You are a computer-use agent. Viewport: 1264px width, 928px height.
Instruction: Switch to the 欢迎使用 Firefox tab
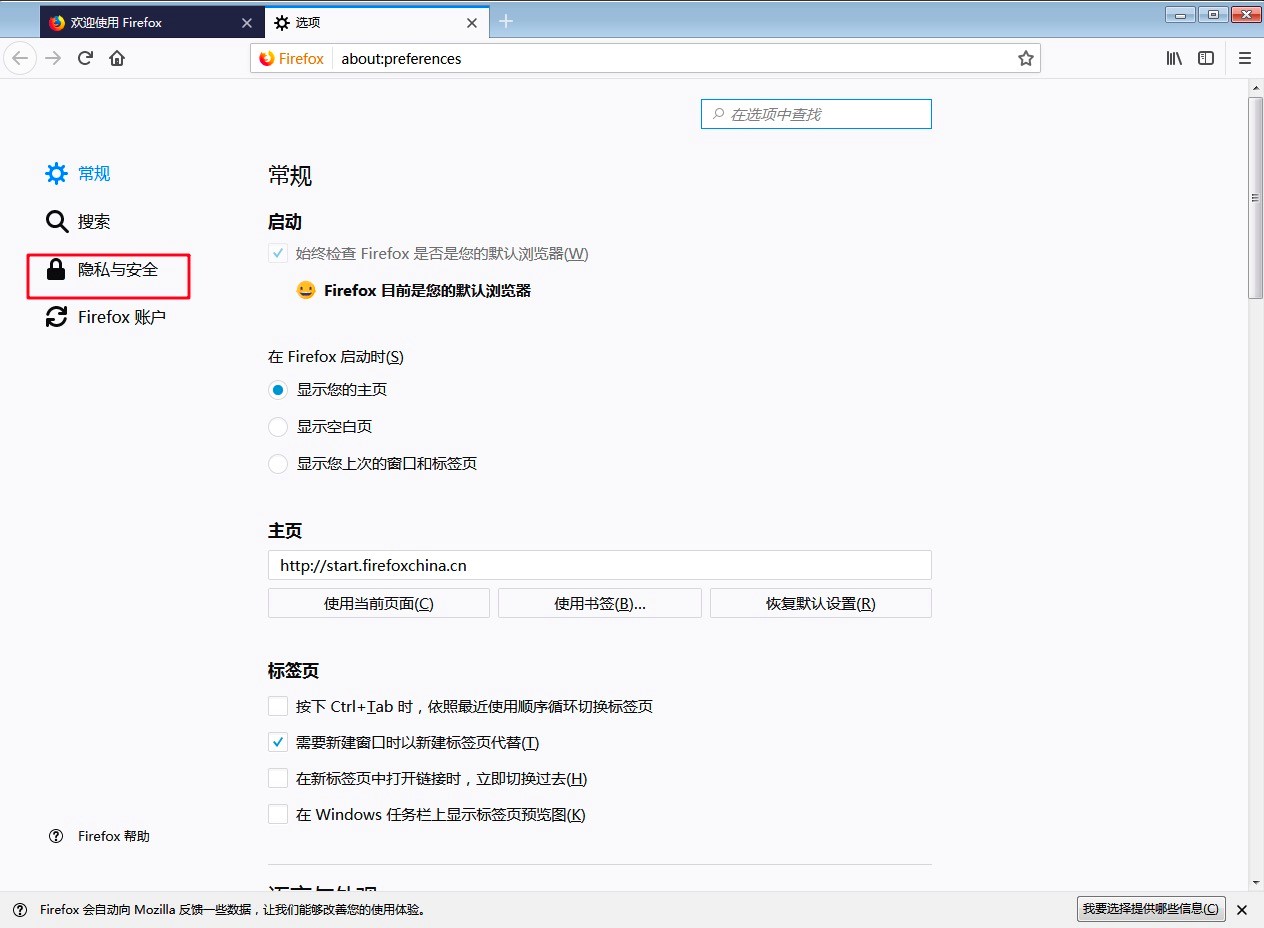[x=140, y=21]
